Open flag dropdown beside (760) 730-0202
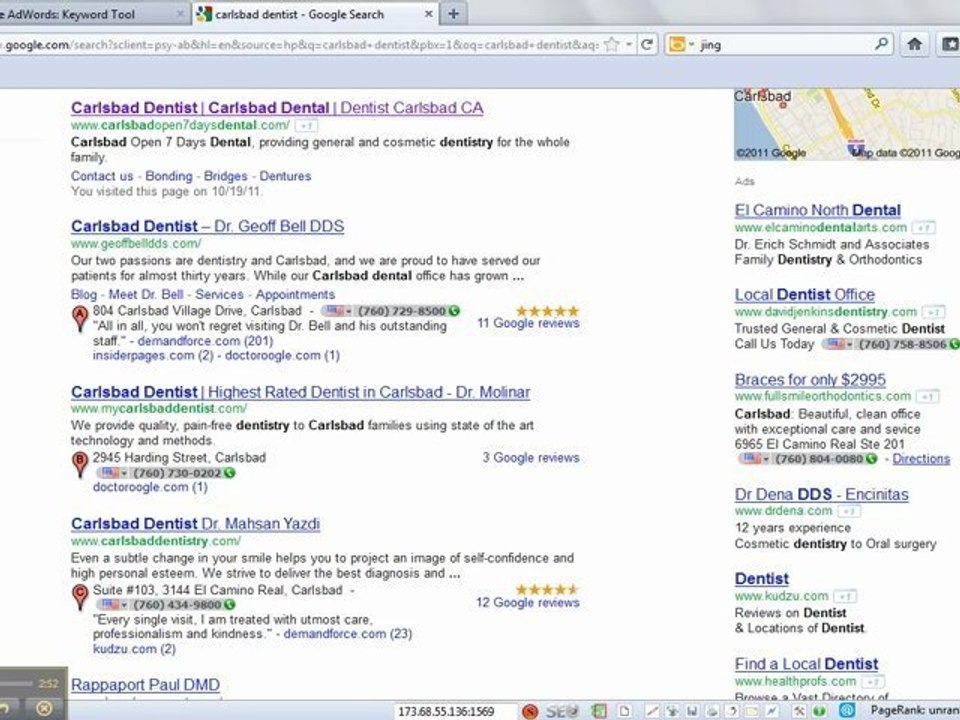 click(114, 473)
